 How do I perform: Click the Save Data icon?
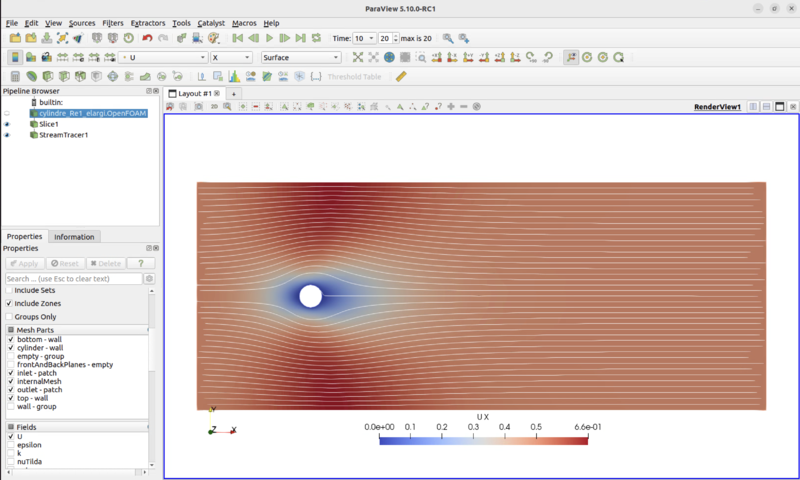coord(46,38)
